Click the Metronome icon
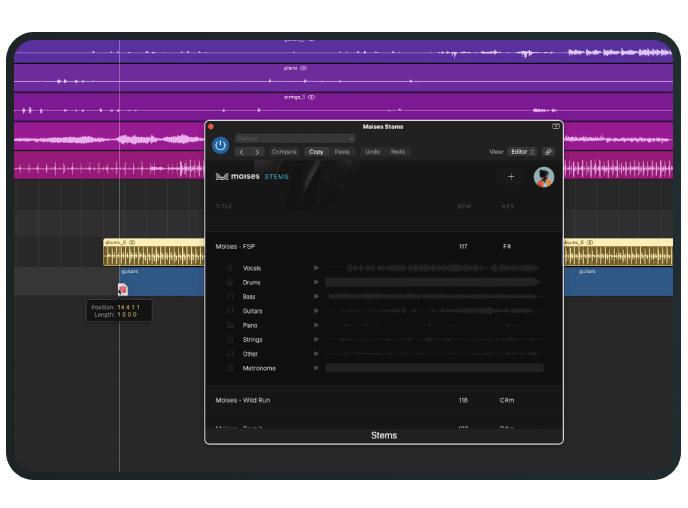This screenshot has width=688, height=508. tap(230, 368)
